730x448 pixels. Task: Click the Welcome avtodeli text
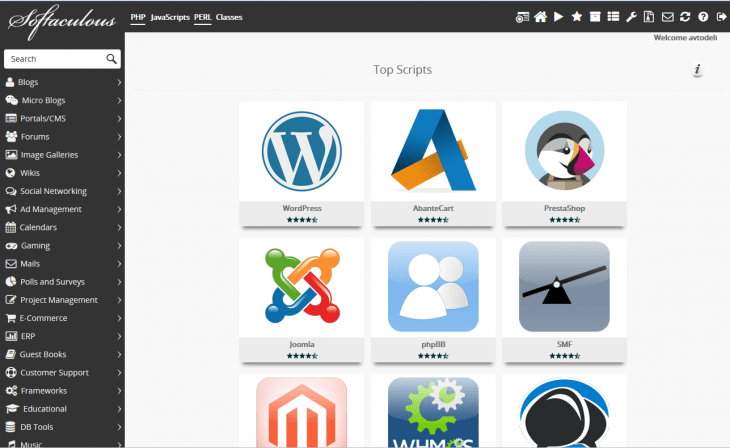click(685, 38)
